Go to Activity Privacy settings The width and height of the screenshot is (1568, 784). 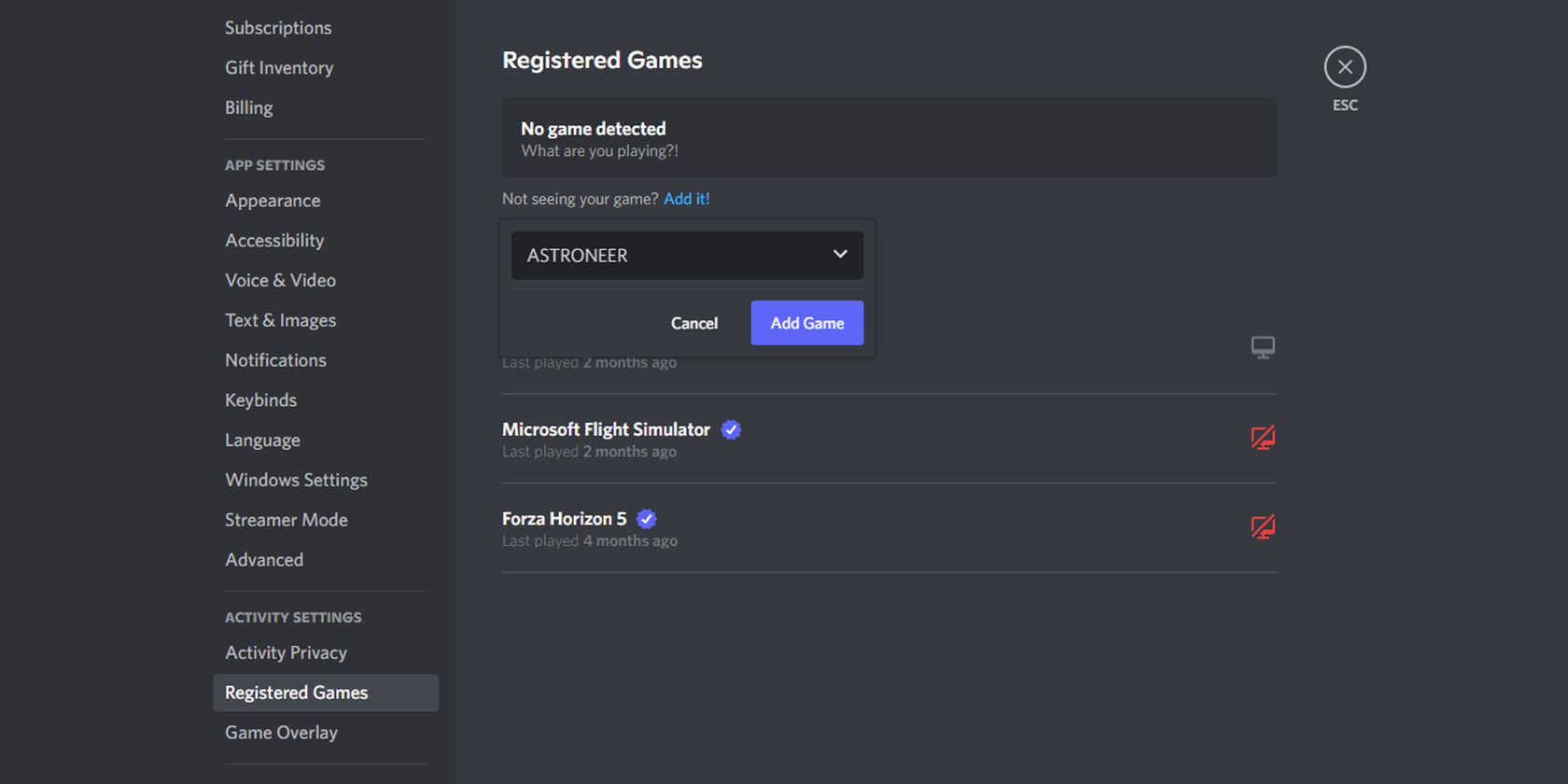pyautogui.click(x=286, y=652)
